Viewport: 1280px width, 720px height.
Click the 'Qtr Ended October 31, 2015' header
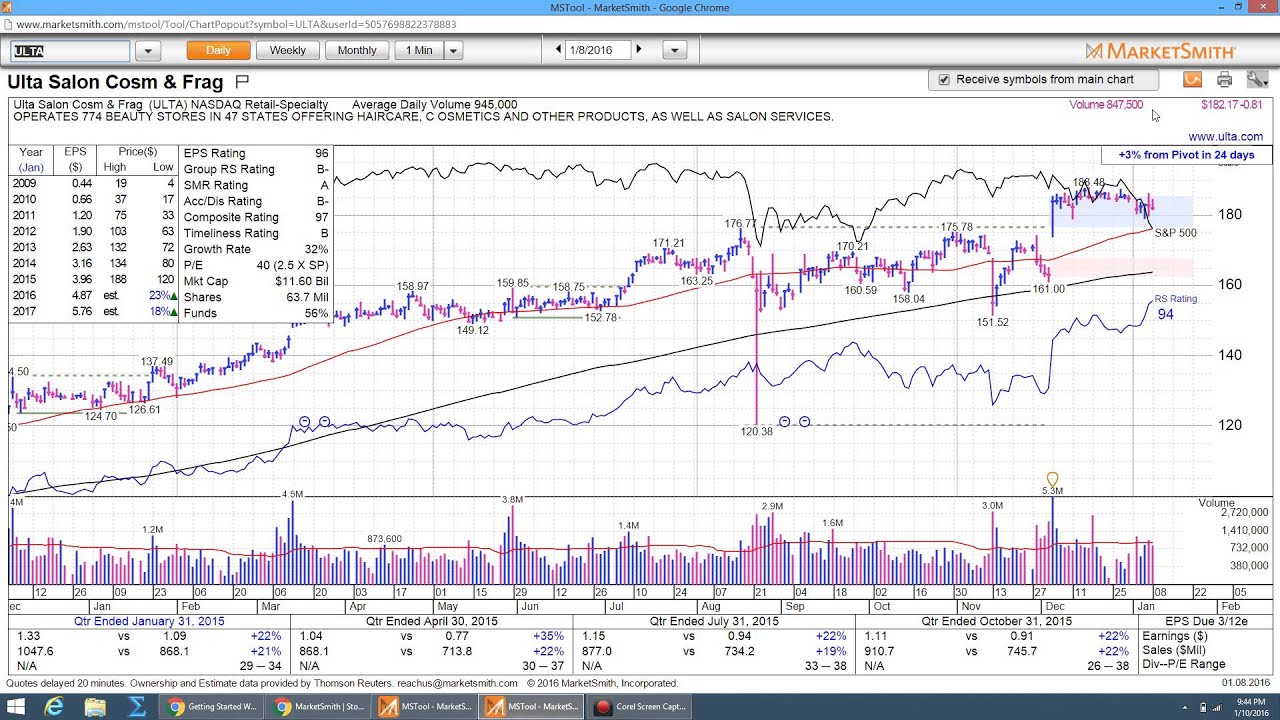coord(998,621)
